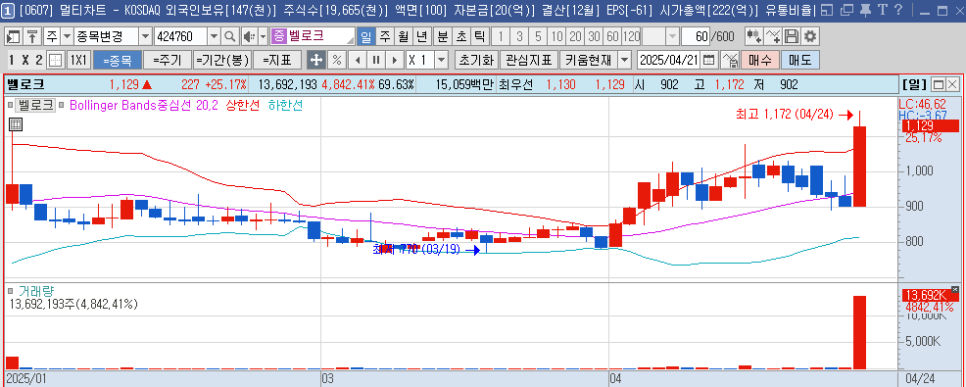Save chart with the floppy disk icon
Screen dimensions: 966x387
pyautogui.click(x=792, y=37)
